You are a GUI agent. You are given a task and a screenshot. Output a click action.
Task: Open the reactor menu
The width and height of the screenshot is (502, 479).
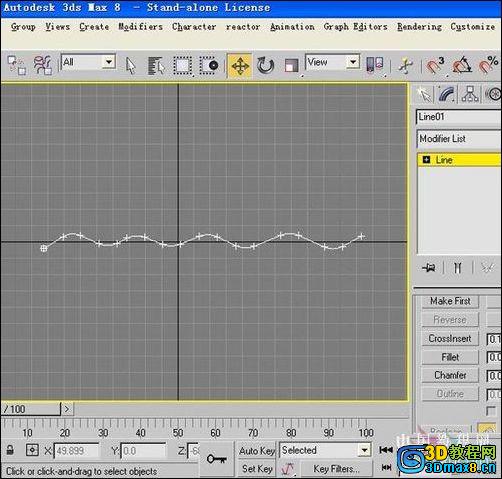(x=243, y=27)
